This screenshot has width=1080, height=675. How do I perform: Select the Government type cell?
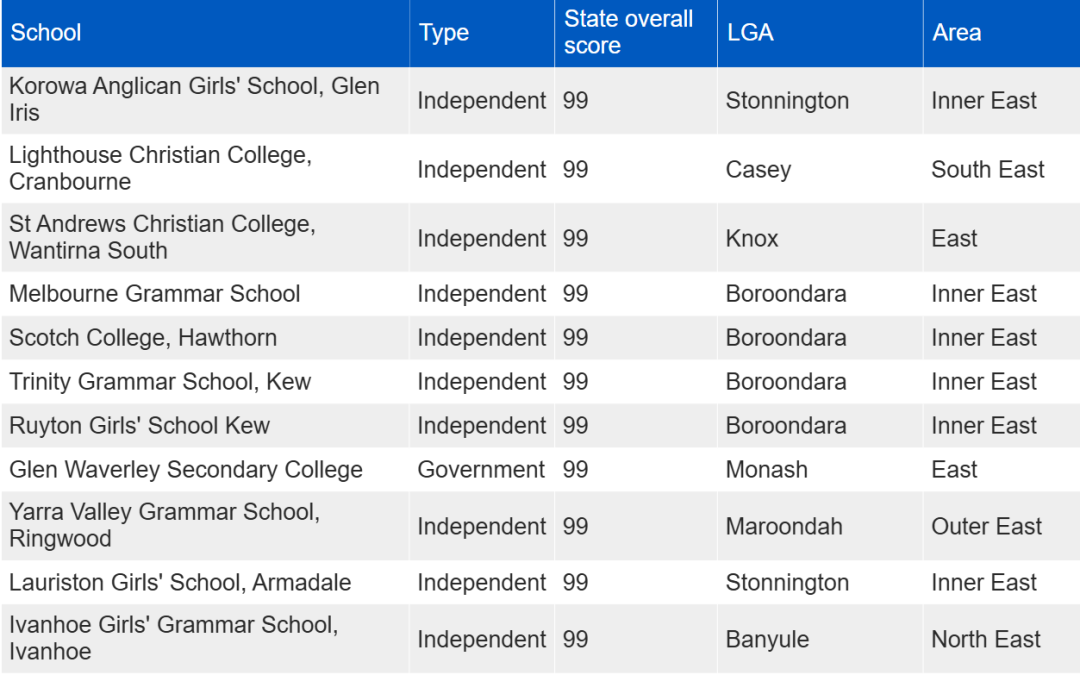pos(481,470)
